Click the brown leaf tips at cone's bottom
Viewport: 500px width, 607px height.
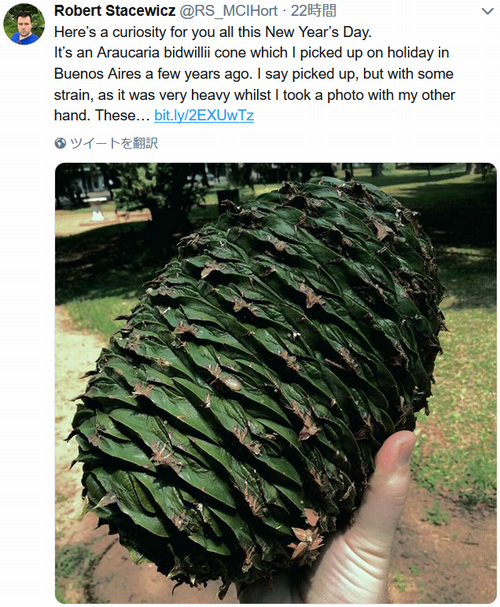click(307, 539)
